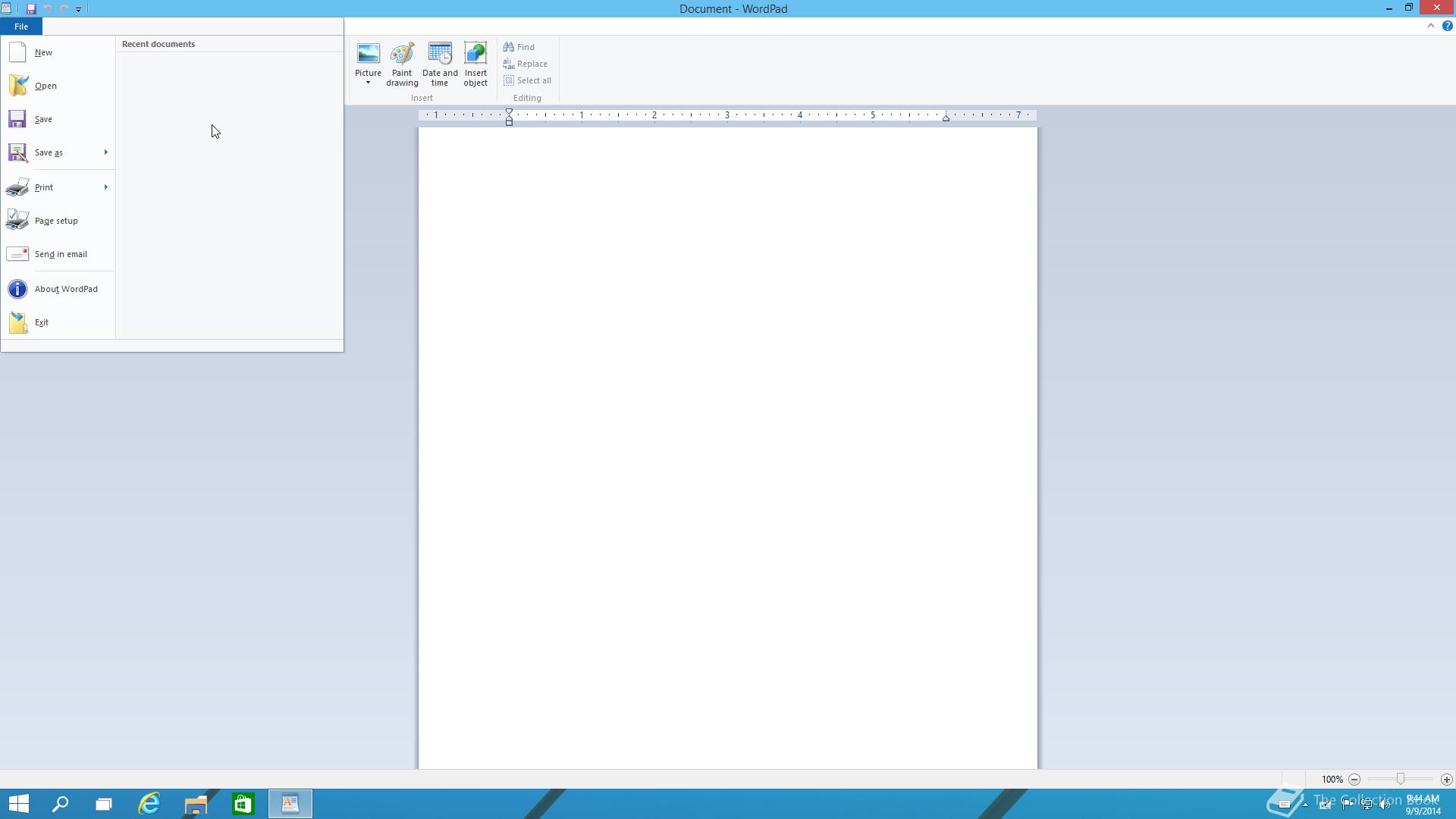Image resolution: width=1456 pixels, height=819 pixels.
Task: Click the taskbar clock and date
Action: click(1423, 805)
